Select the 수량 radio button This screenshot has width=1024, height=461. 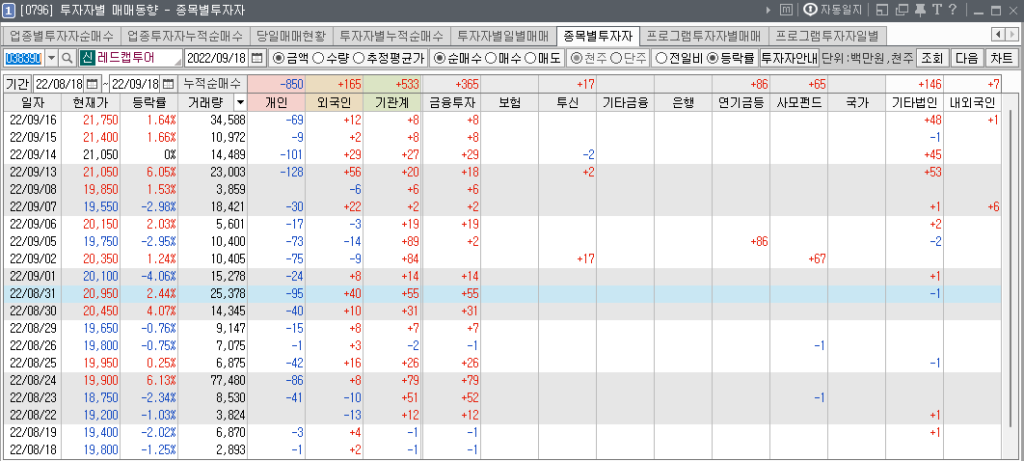(x=319, y=58)
